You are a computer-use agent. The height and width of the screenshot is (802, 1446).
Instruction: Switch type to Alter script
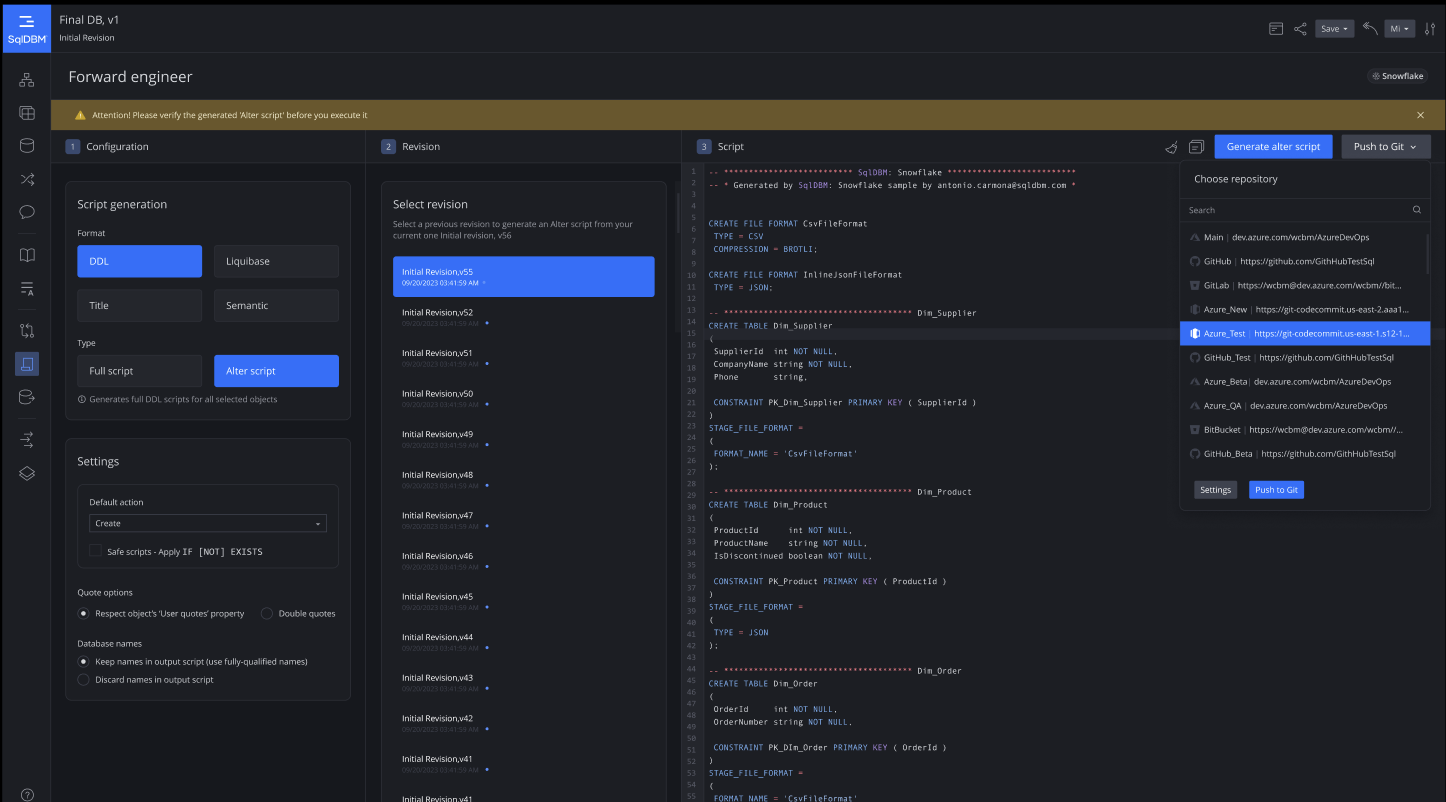(276, 371)
